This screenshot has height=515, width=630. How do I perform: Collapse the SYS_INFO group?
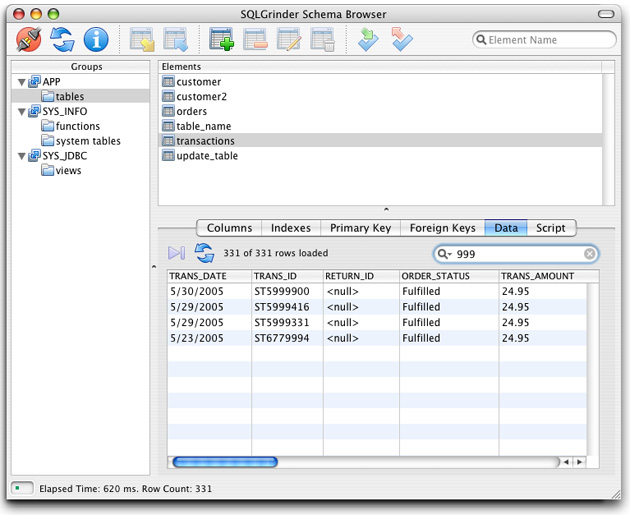pyautogui.click(x=22, y=112)
